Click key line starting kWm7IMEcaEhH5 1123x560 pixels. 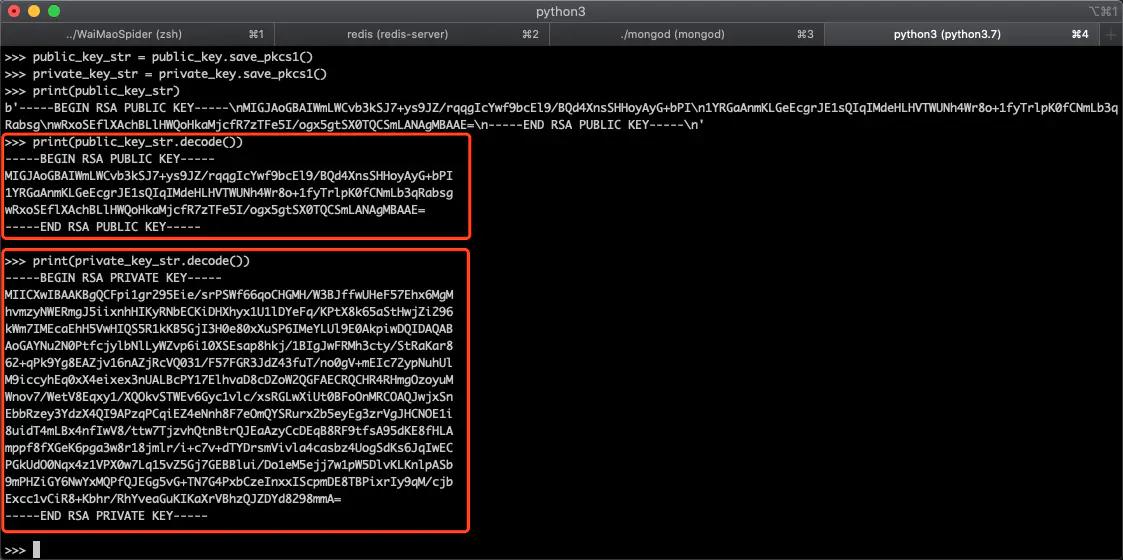click(x=228, y=329)
